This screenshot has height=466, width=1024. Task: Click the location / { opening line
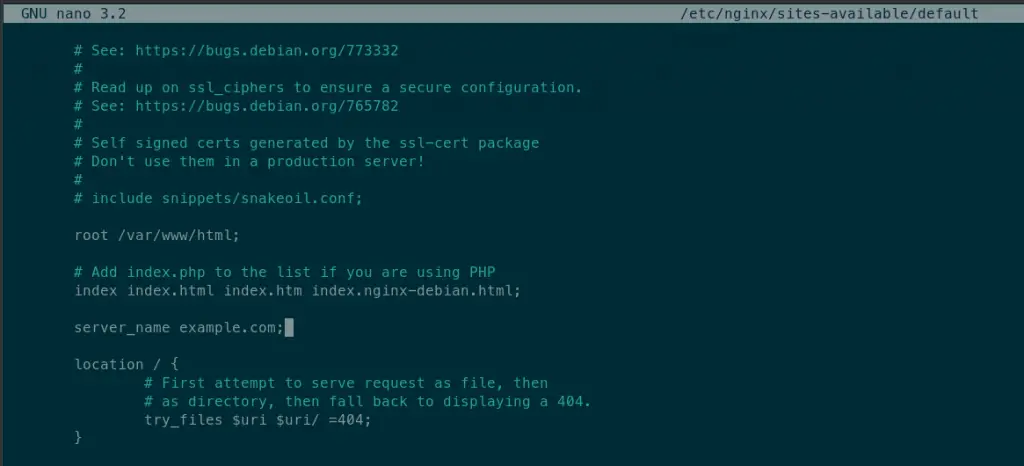click(x=127, y=364)
